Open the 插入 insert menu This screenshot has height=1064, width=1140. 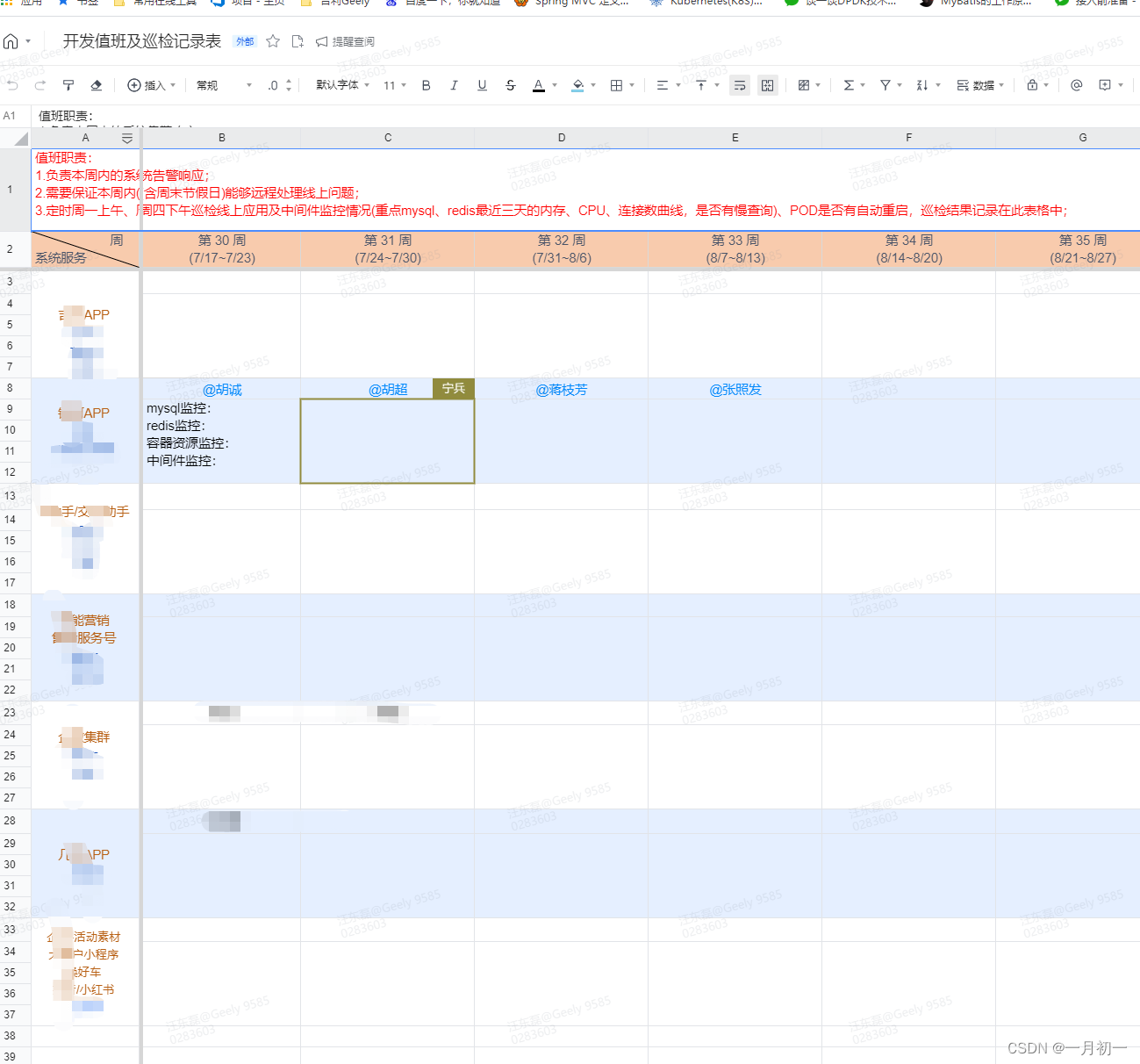click(151, 85)
